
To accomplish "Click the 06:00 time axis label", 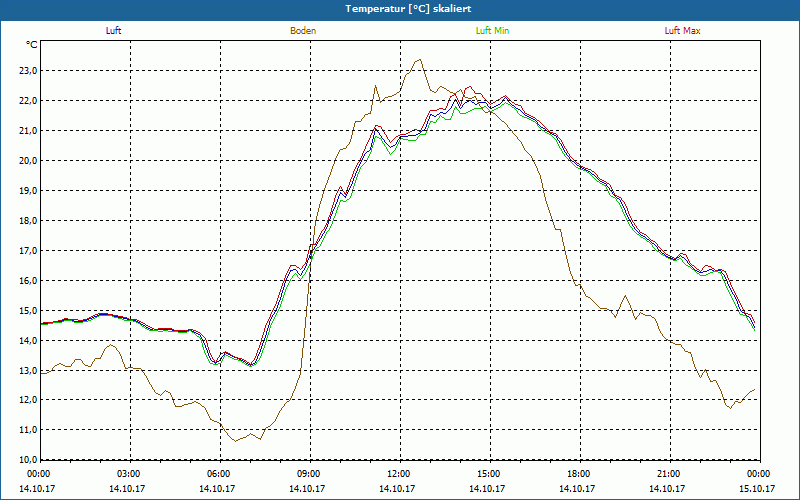I will [x=219, y=474].
